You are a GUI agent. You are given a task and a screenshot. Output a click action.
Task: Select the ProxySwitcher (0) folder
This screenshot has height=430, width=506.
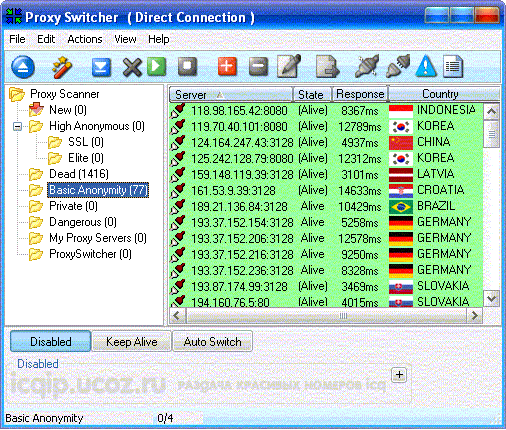click(x=90, y=254)
